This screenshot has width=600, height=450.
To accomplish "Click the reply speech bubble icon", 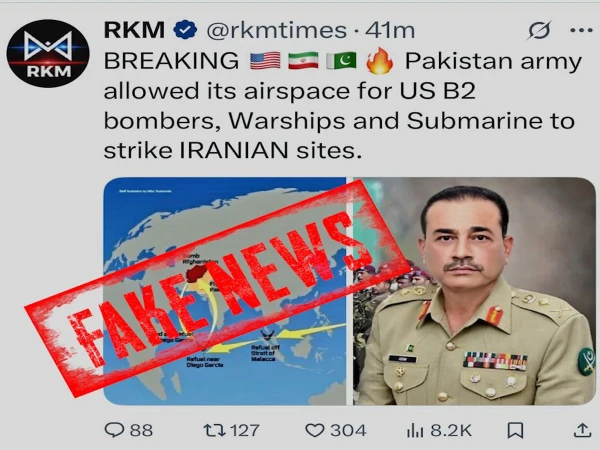I will pos(114,430).
